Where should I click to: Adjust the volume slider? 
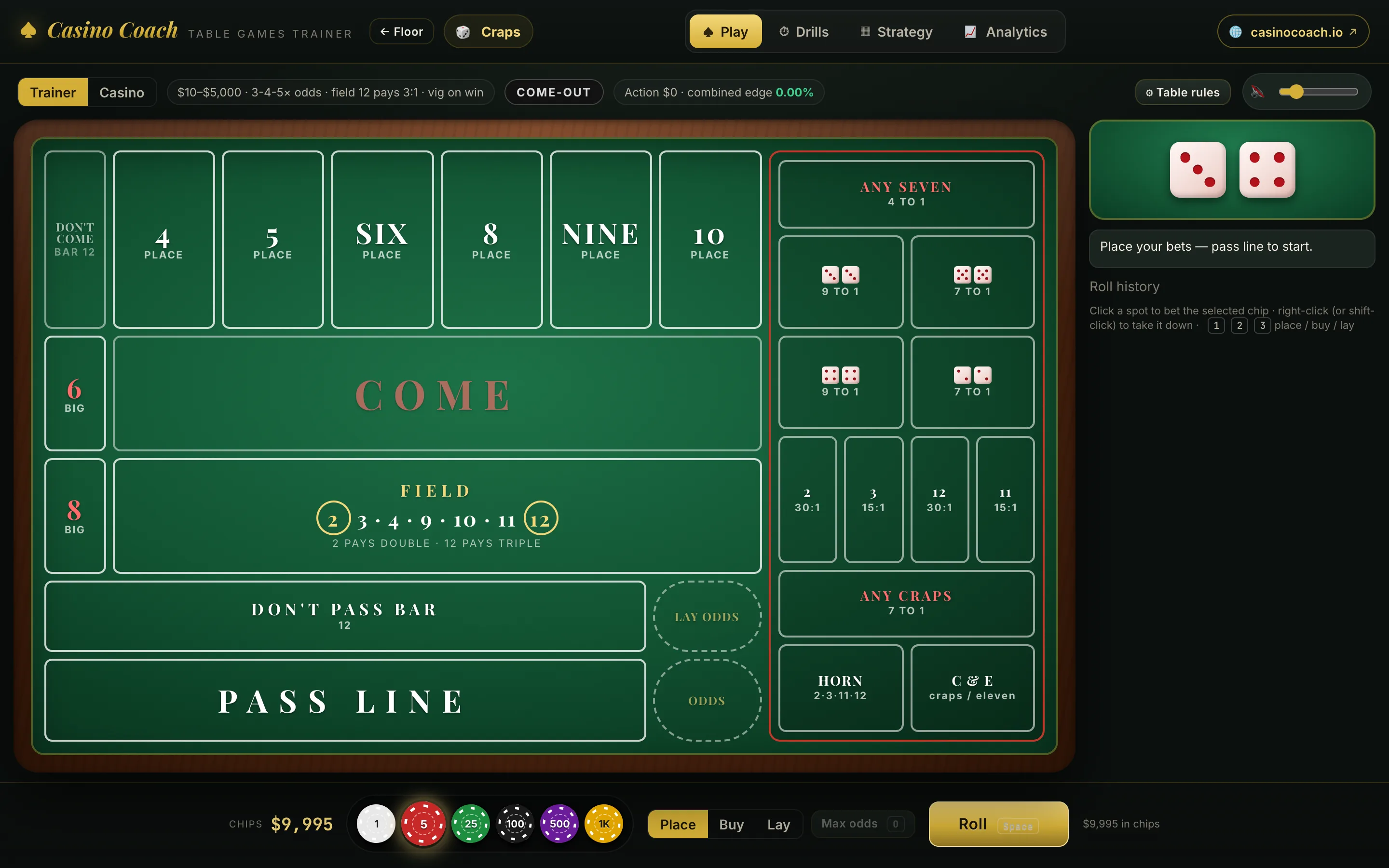pyautogui.click(x=1319, y=92)
